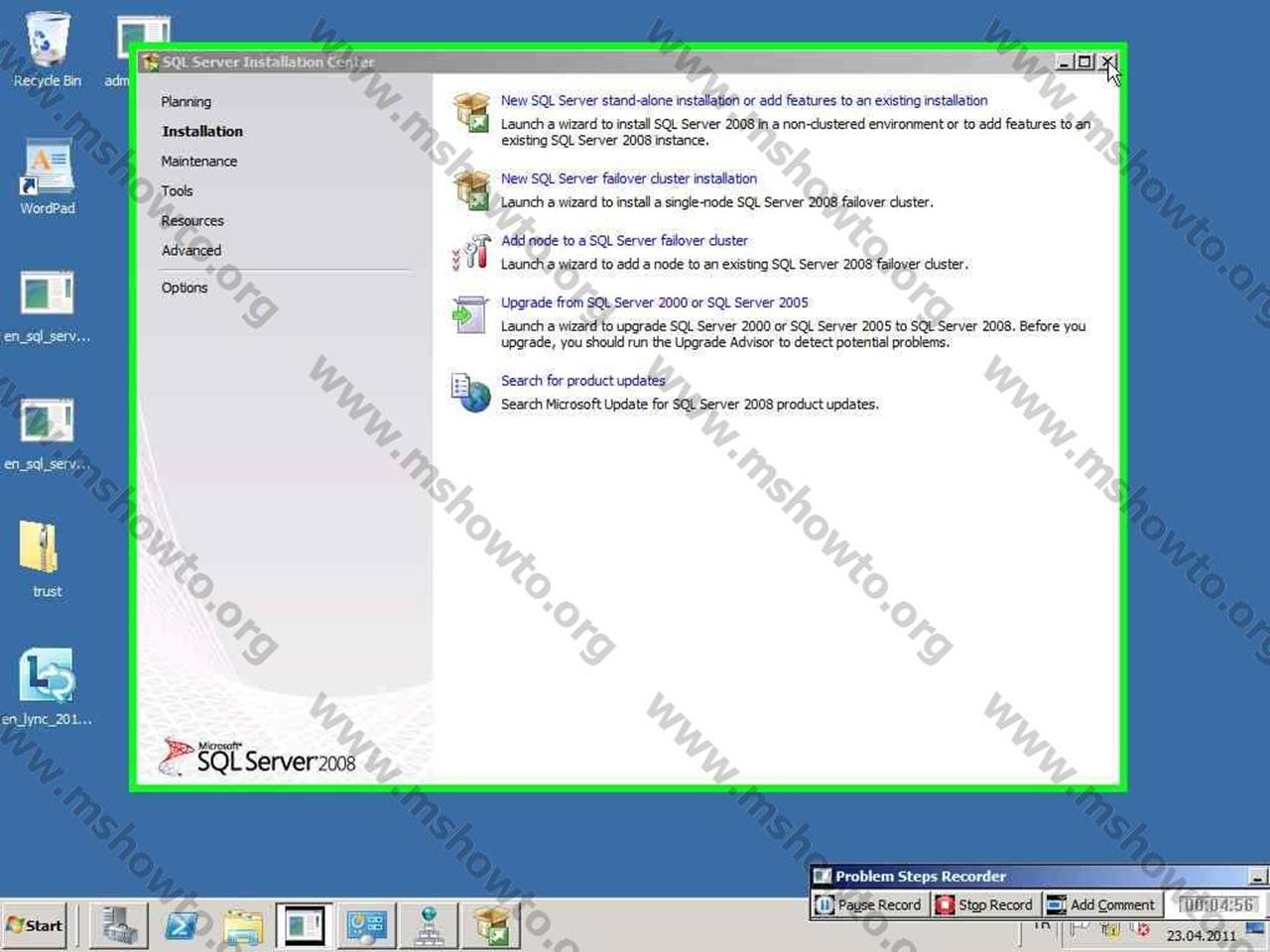Viewport: 1270px width, 952px height.
Task: Minimize the Problem Steps Recorder window
Action: click(1257, 877)
